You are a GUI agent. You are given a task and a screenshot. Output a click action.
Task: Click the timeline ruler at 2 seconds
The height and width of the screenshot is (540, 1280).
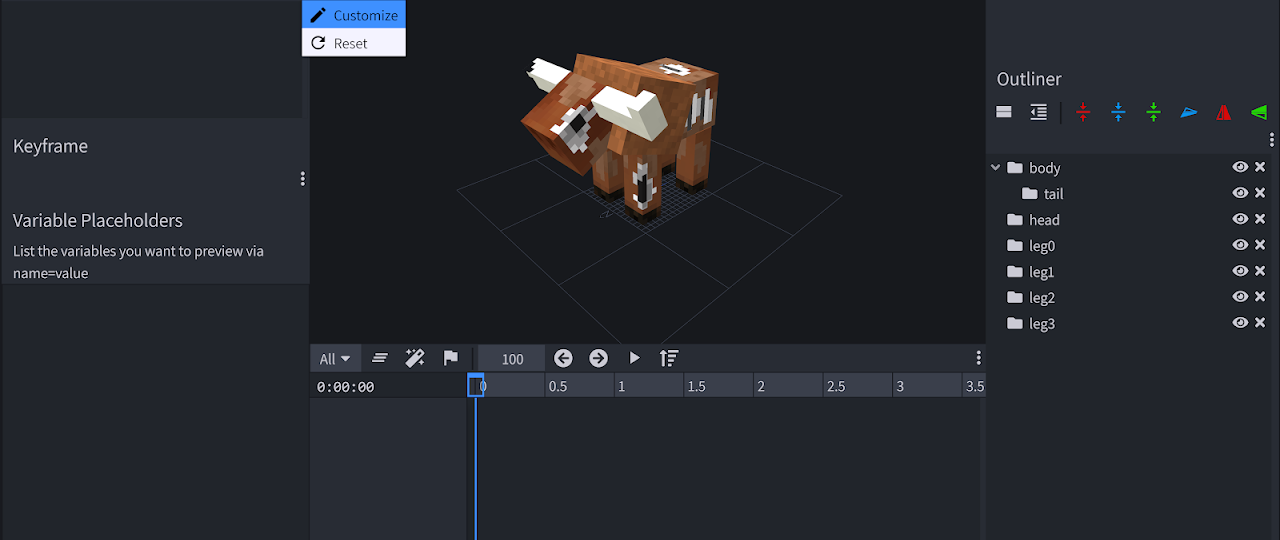click(761, 386)
